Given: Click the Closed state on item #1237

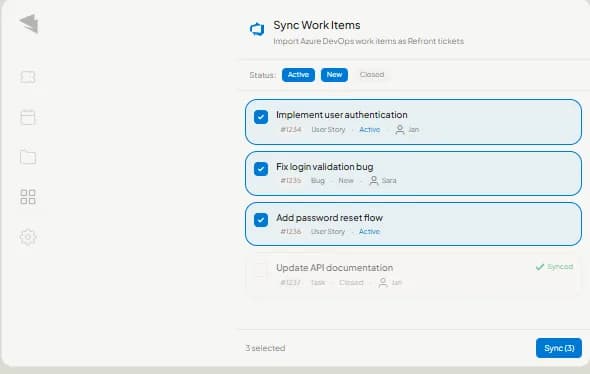Looking at the screenshot, I should (x=351, y=283).
